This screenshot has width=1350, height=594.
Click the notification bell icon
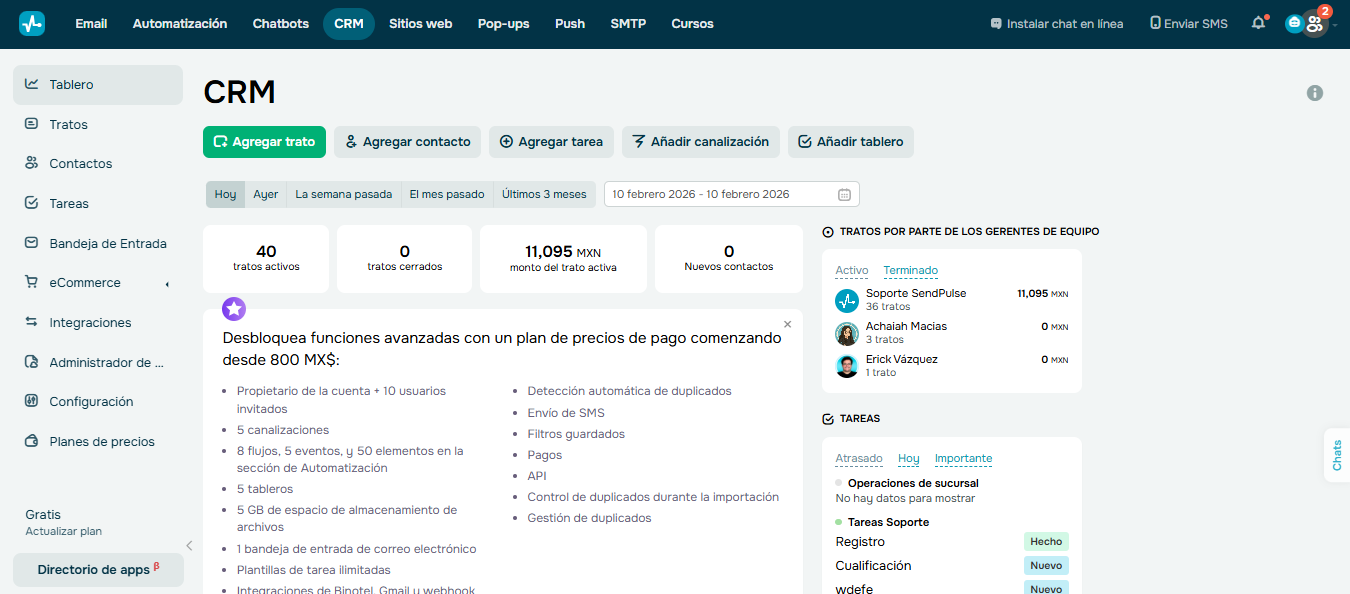(x=1258, y=22)
